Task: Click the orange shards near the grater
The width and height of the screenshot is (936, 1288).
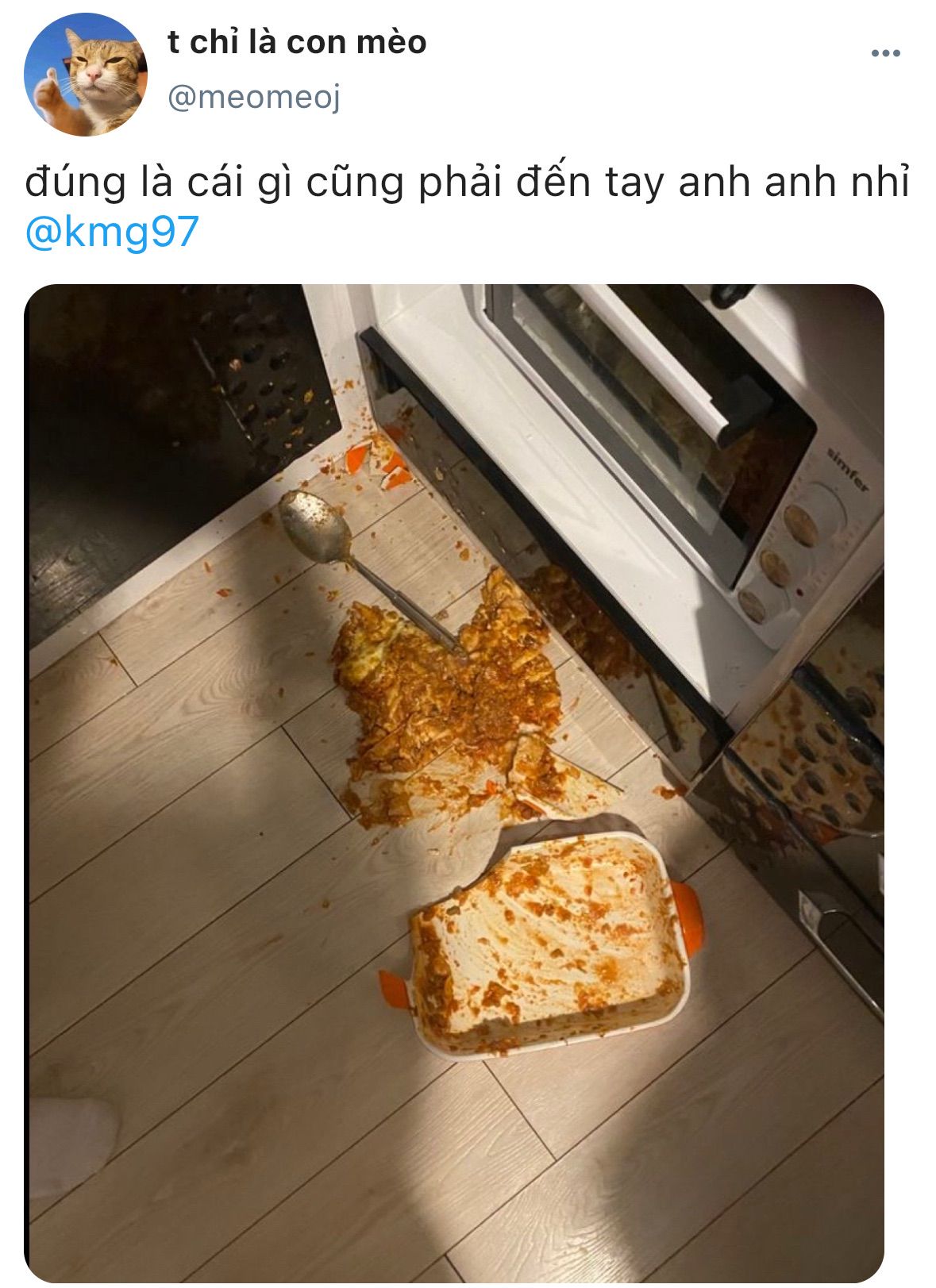Action: [x=378, y=462]
